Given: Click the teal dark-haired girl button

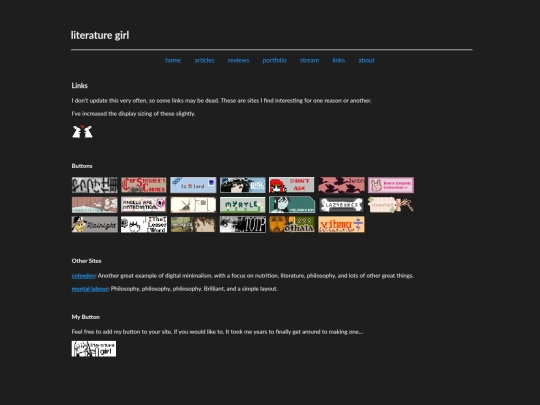Looking at the screenshot, I should click(x=292, y=205).
